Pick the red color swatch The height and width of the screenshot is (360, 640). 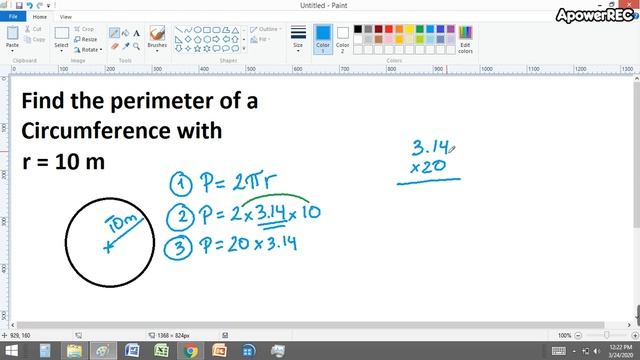click(389, 29)
